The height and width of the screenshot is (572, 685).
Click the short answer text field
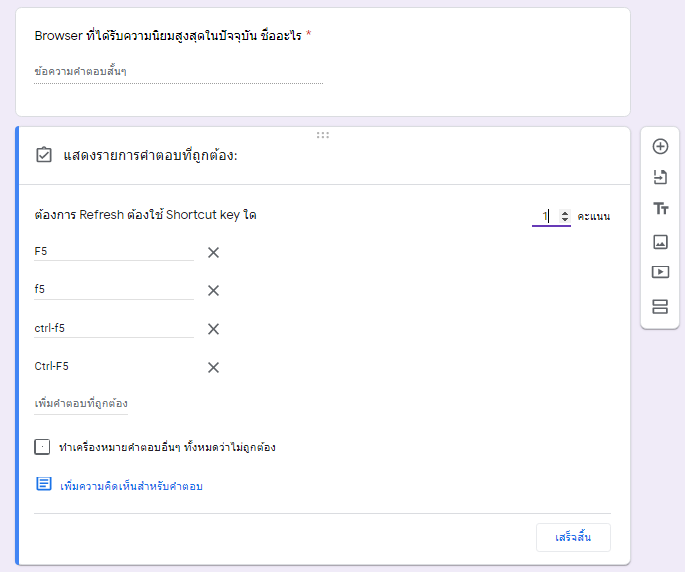178,72
